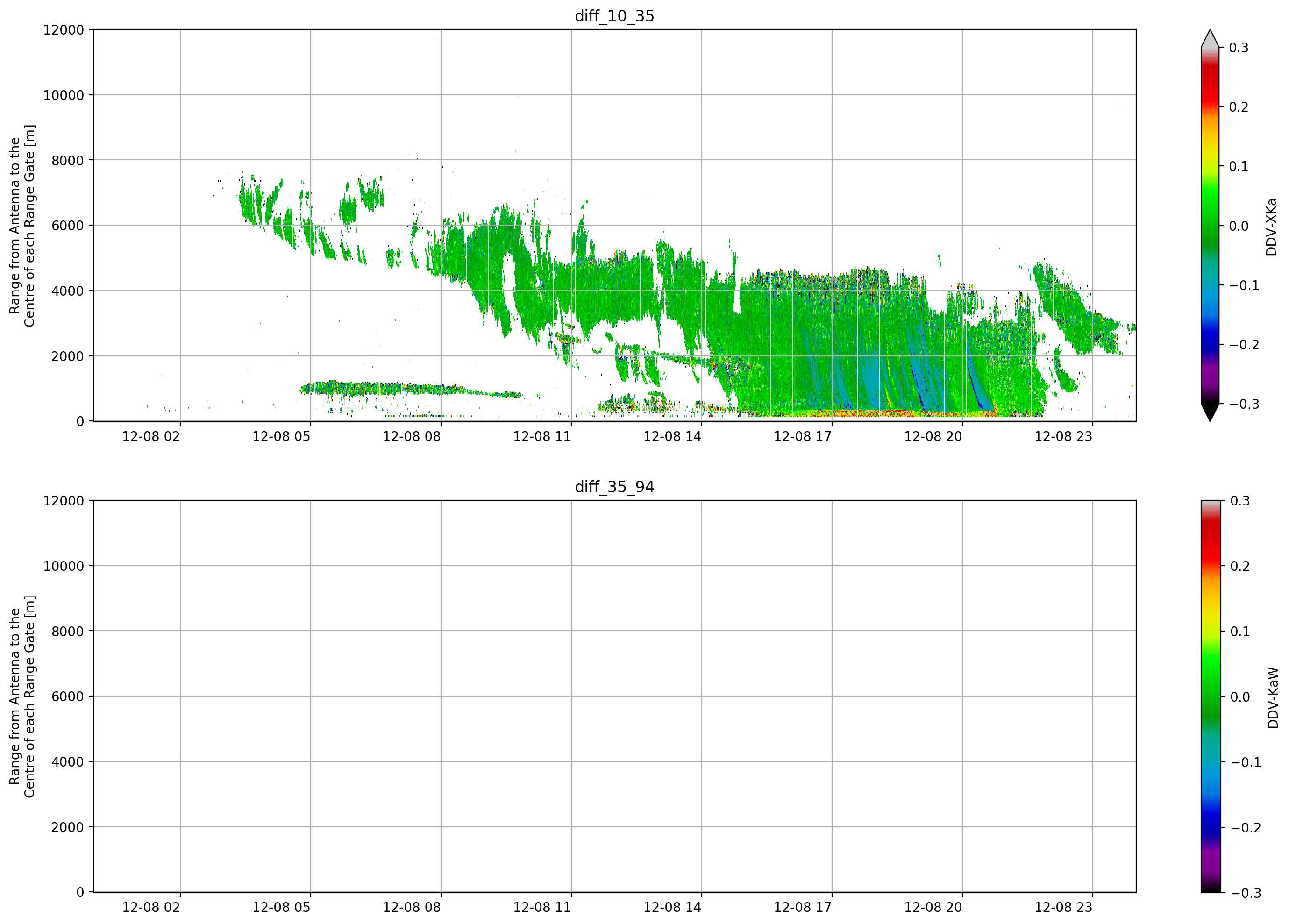Viewport: 1289px width, 924px height.
Task: Click the DDV-KaW colorbar label
Action: point(1273,698)
